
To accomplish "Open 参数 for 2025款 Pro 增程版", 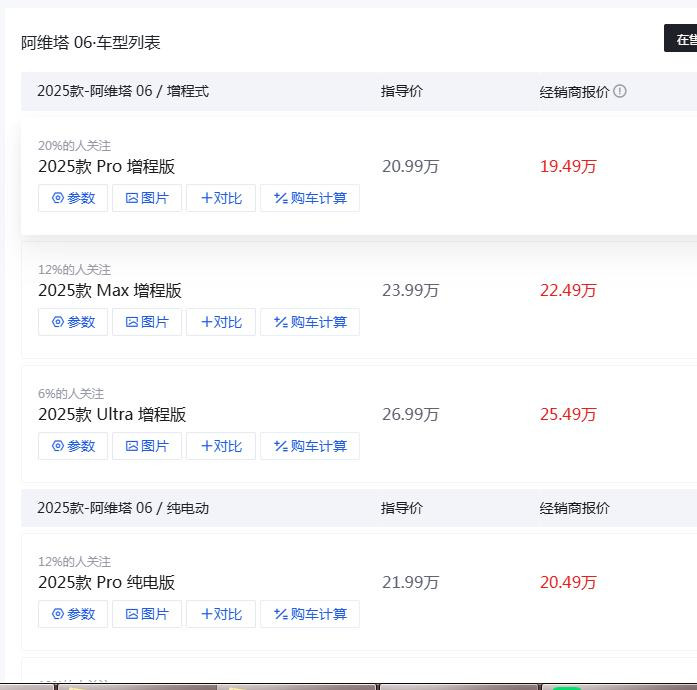I will pyautogui.click(x=73, y=198).
